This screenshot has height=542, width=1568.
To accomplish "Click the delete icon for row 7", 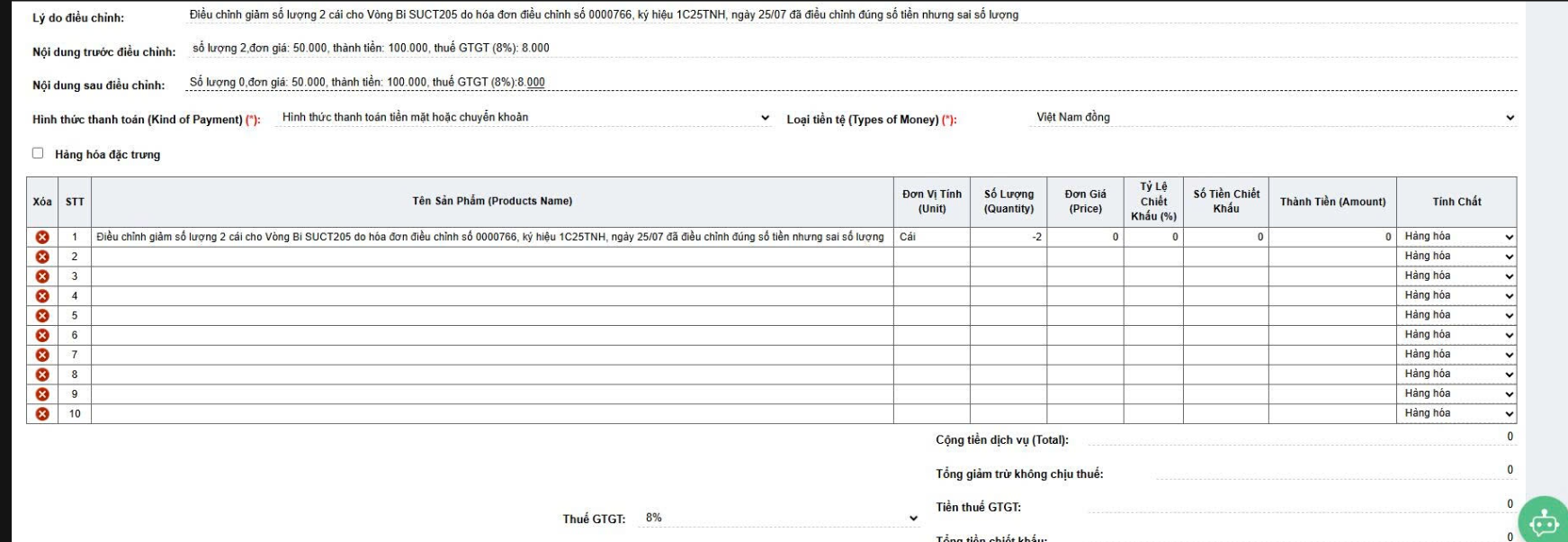I will click(42, 355).
